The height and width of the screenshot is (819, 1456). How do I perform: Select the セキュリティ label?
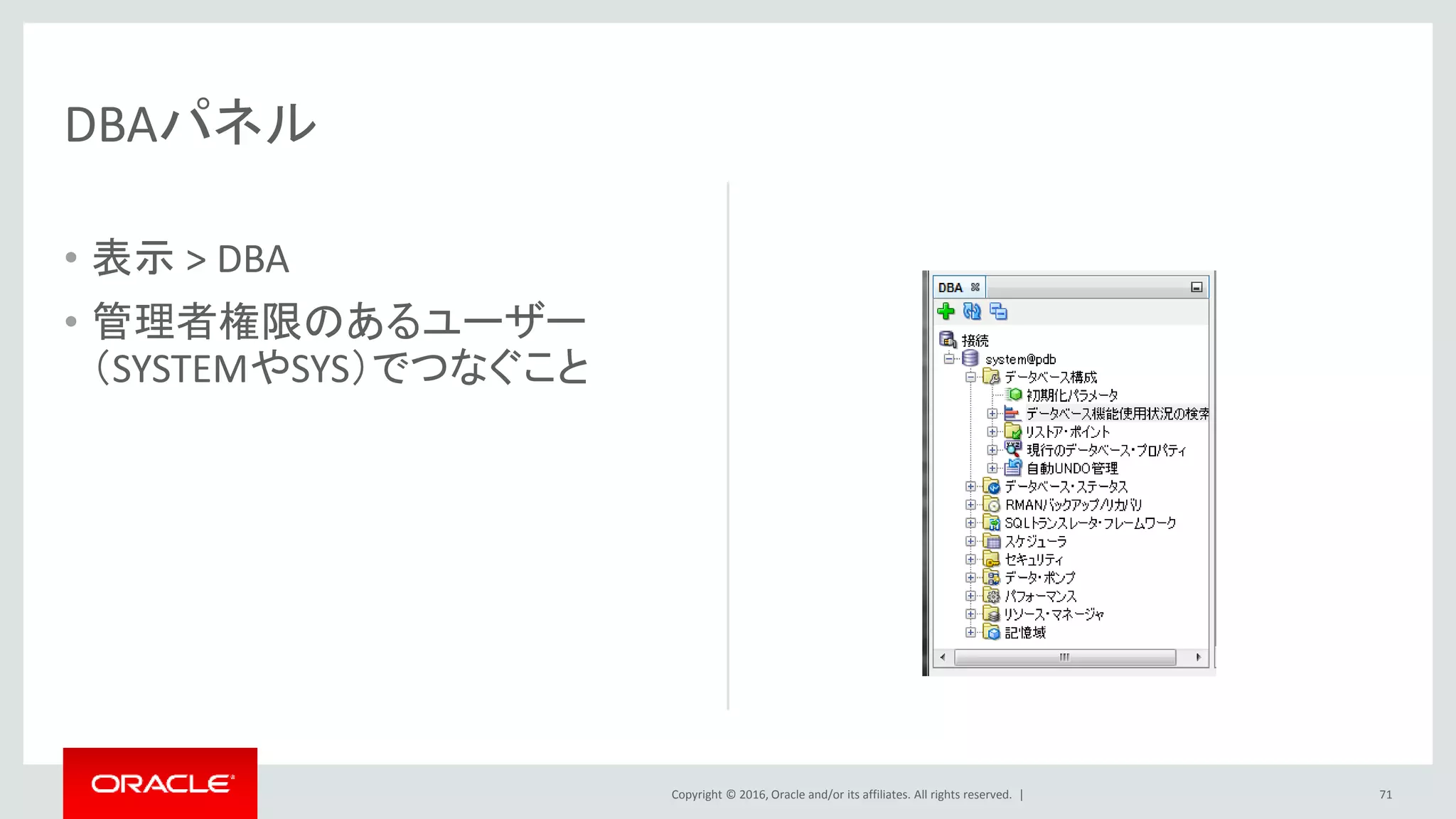point(1034,560)
